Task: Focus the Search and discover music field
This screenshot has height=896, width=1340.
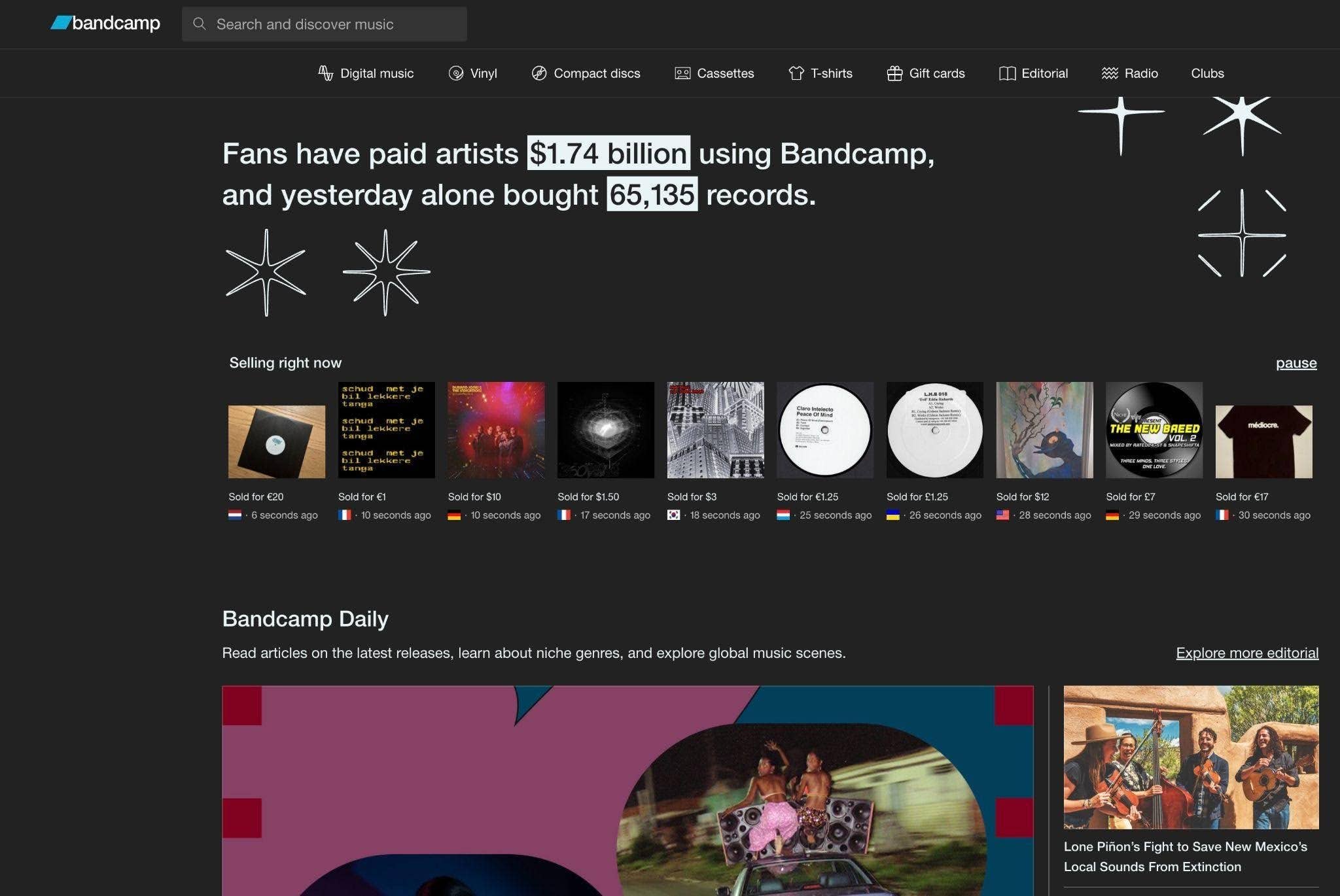Action: [x=325, y=24]
